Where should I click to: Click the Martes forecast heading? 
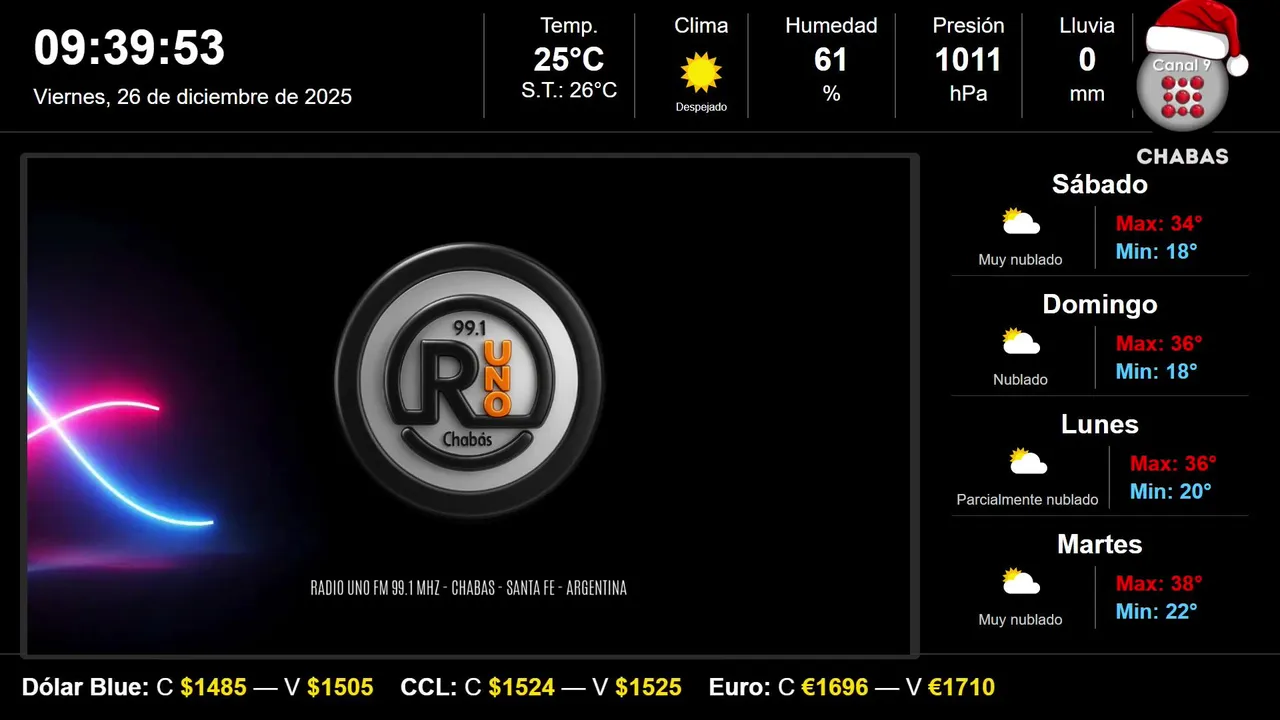(x=1100, y=544)
